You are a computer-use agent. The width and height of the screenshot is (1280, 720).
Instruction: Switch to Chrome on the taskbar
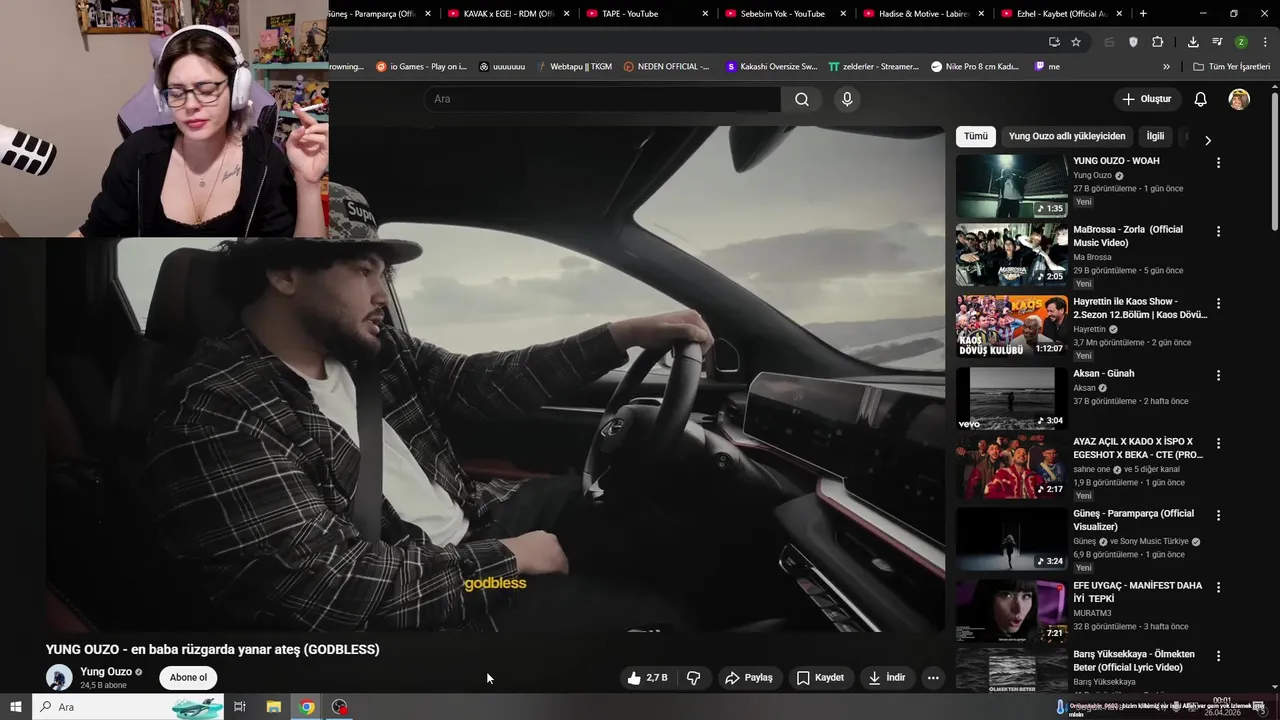307,707
